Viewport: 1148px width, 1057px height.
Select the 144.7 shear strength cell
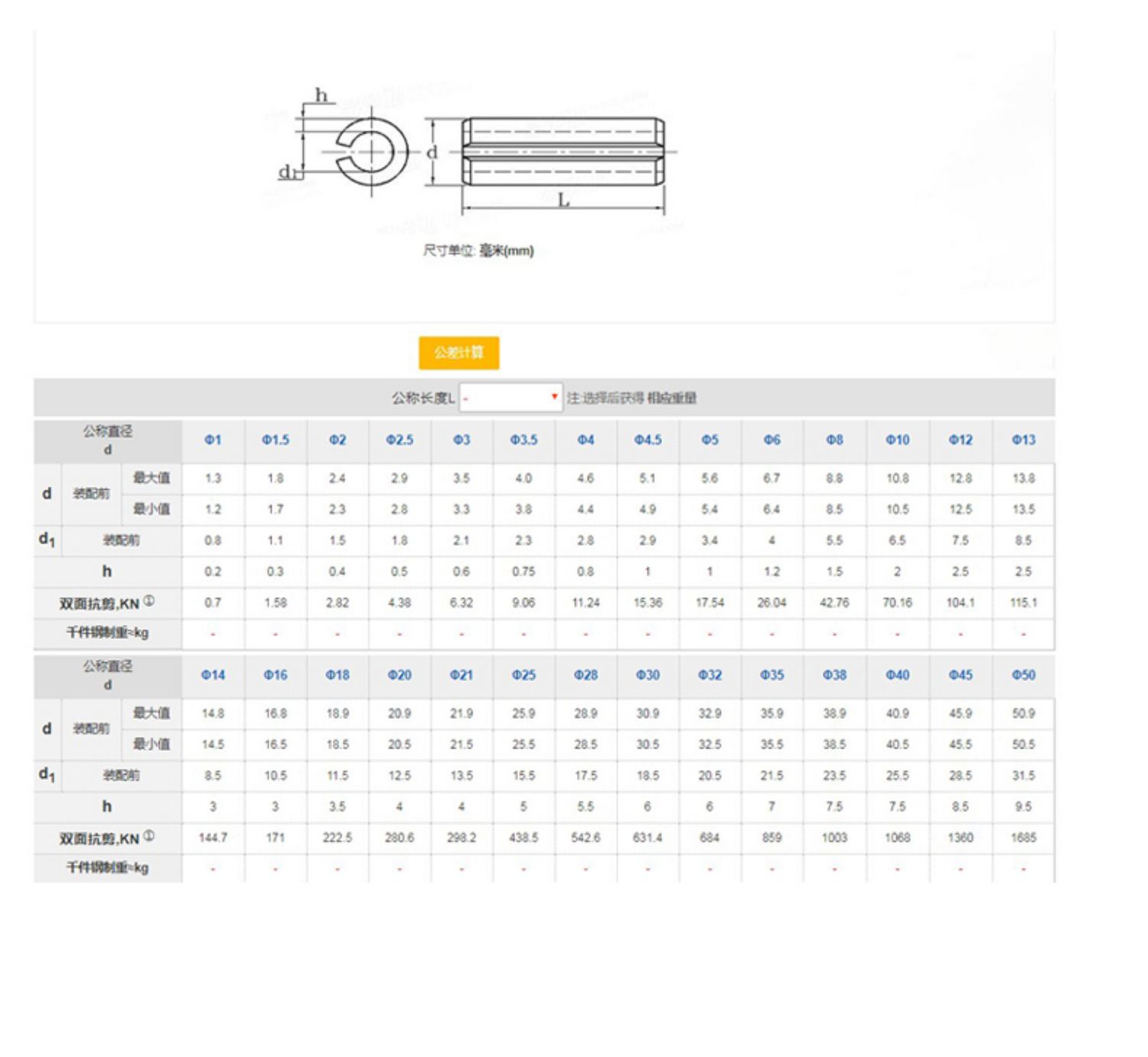(213, 838)
